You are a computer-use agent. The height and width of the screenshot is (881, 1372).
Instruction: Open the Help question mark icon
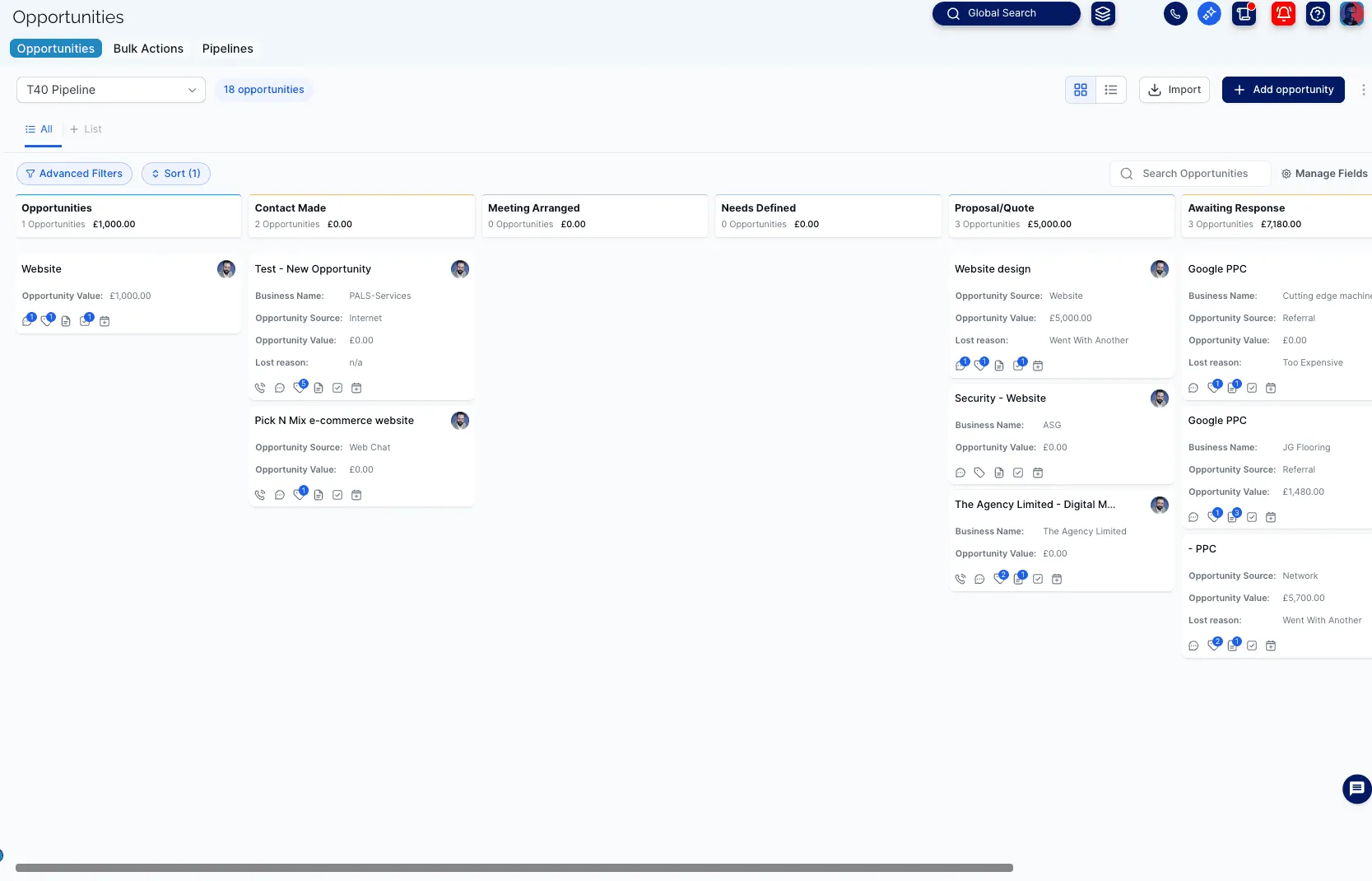[1318, 13]
